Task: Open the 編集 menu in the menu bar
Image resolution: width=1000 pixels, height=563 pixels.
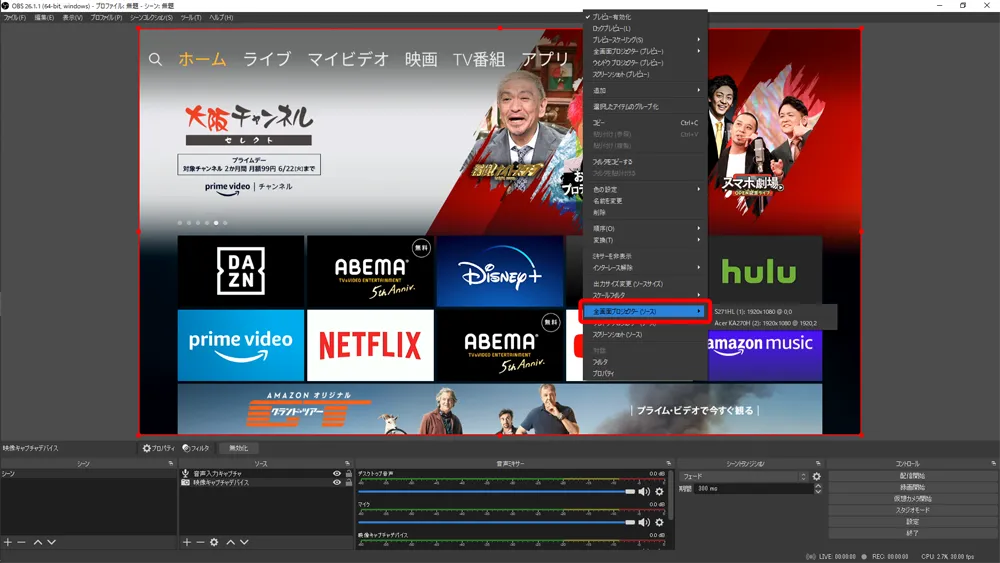Action: [44, 18]
